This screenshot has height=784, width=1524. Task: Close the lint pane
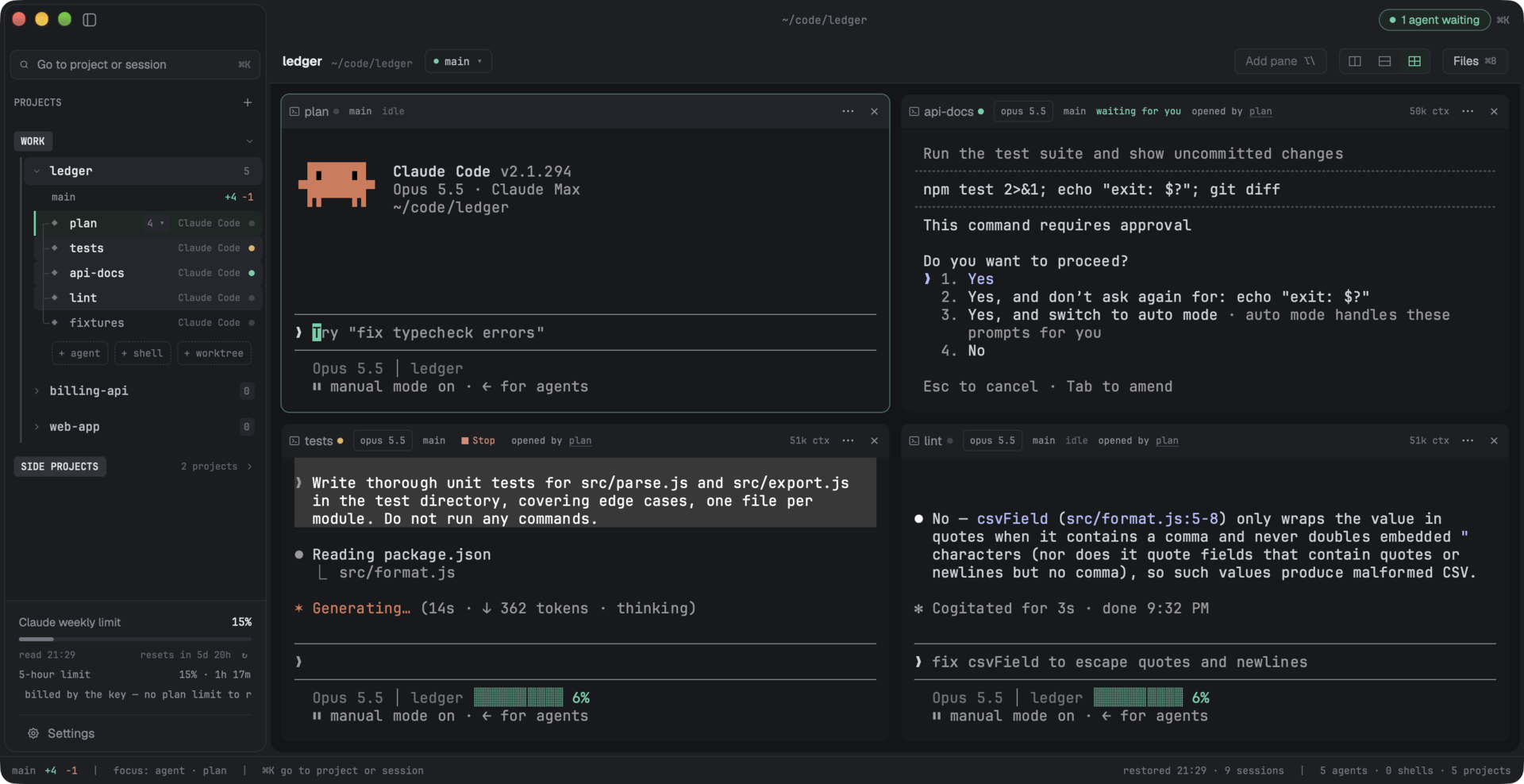[x=1494, y=440]
